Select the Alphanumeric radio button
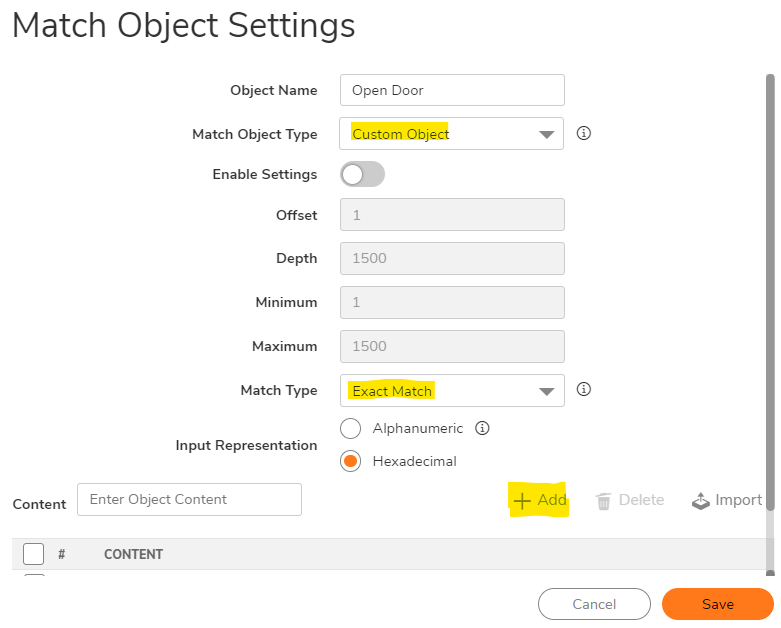781x628 pixels. pos(350,428)
